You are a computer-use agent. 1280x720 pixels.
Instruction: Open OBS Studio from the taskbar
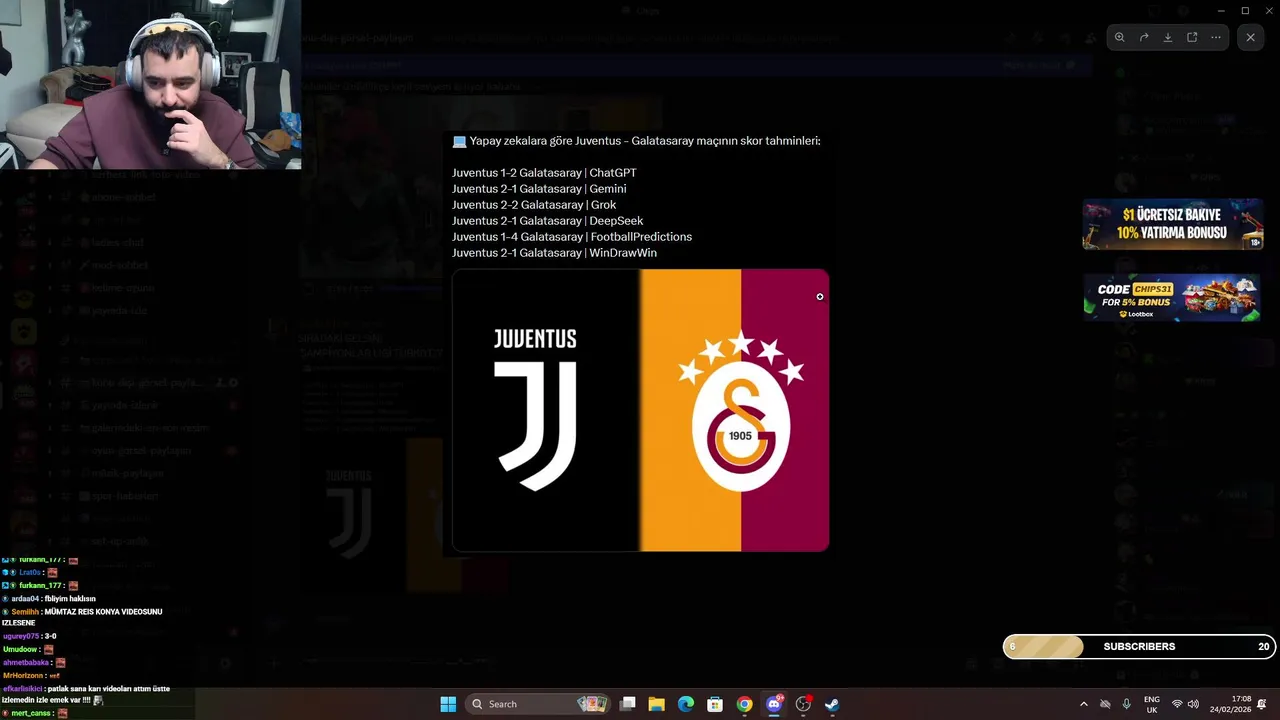803,704
